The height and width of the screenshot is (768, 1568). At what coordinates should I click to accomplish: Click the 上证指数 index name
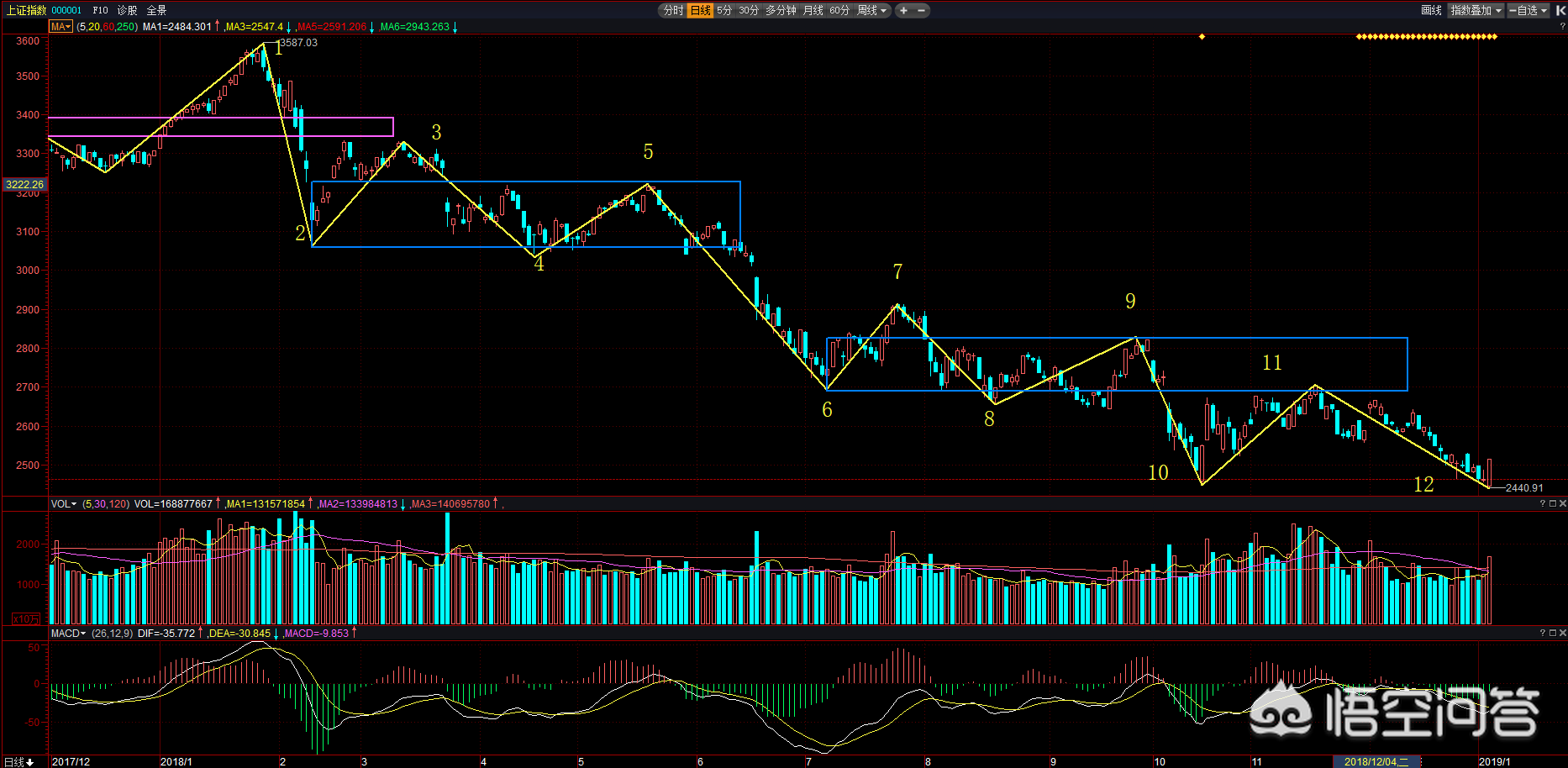(26, 10)
